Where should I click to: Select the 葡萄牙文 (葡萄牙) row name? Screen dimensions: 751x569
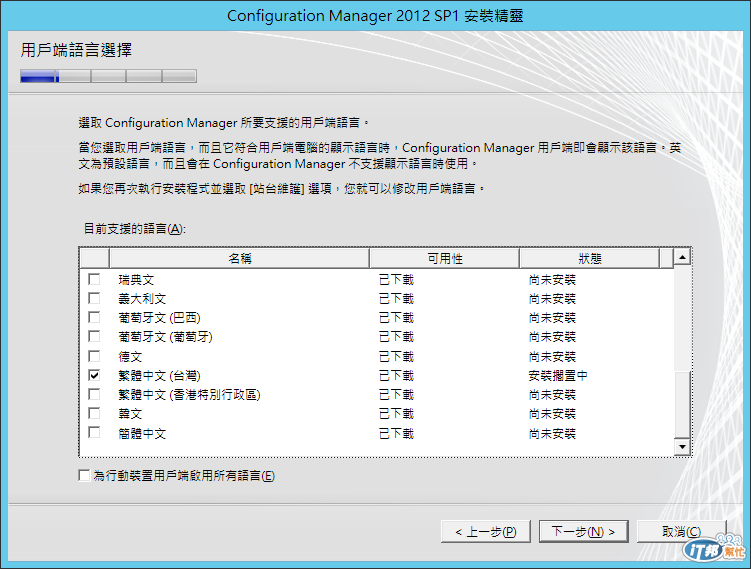point(165,337)
